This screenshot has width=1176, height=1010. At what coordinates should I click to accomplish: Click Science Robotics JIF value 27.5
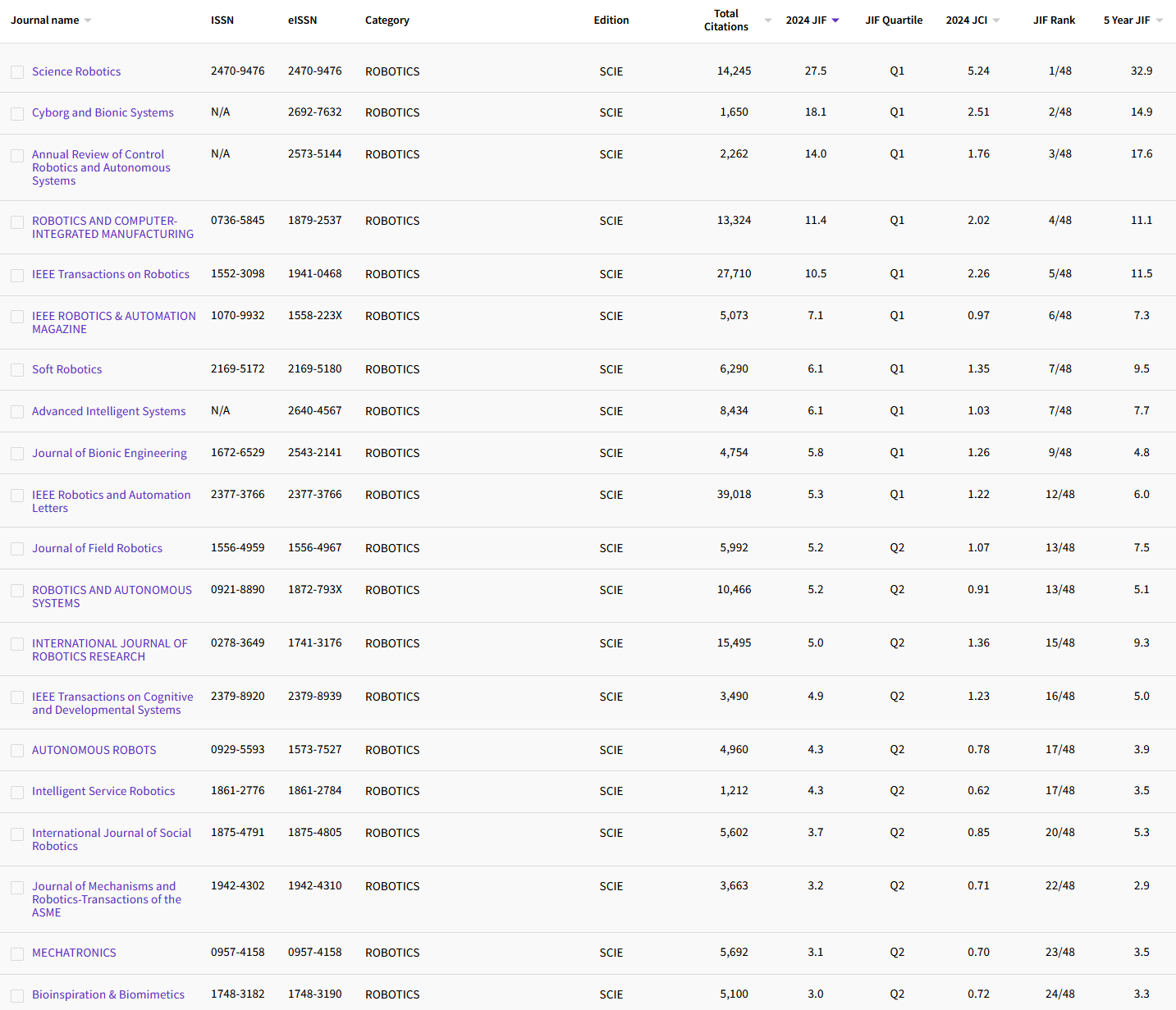pos(816,71)
